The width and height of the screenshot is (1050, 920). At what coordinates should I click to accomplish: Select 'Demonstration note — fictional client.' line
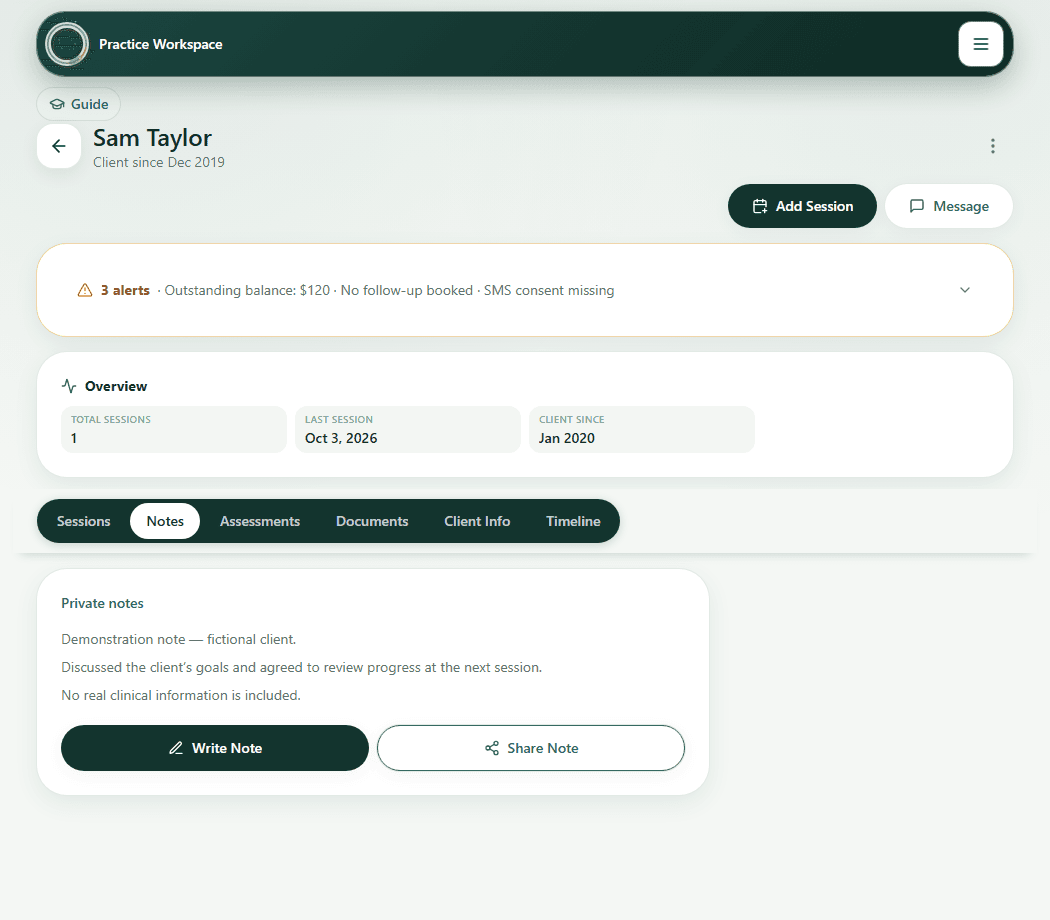pyautogui.click(x=179, y=639)
